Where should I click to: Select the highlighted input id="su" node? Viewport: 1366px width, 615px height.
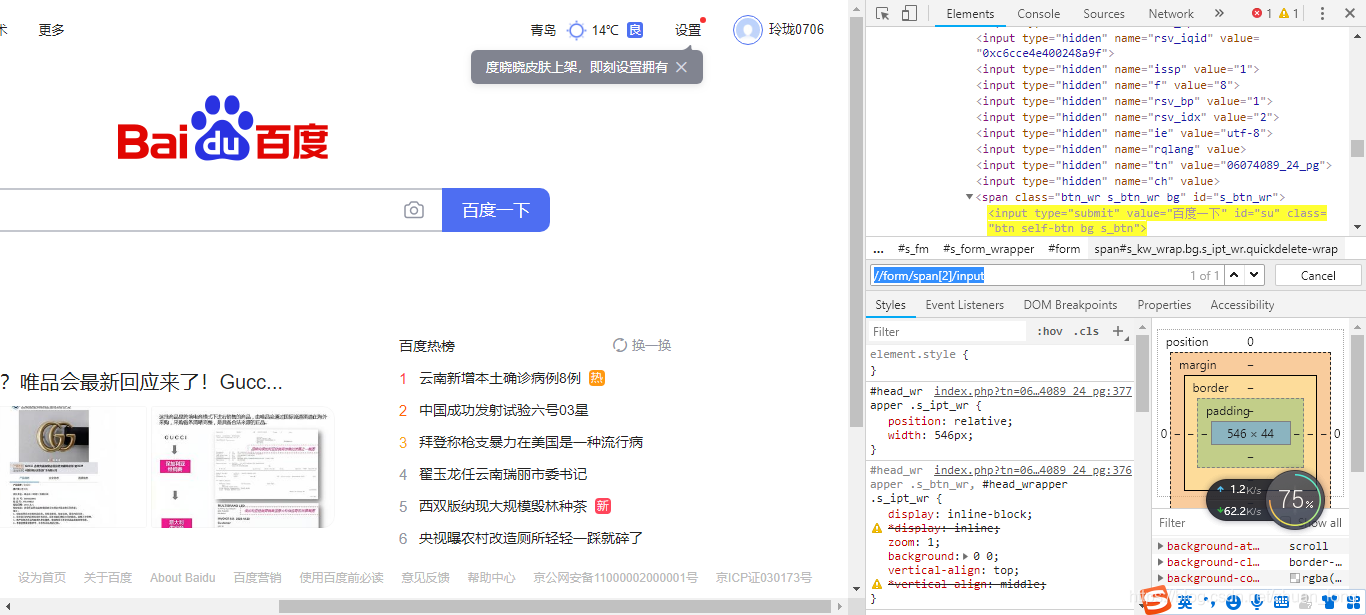coord(1157,221)
